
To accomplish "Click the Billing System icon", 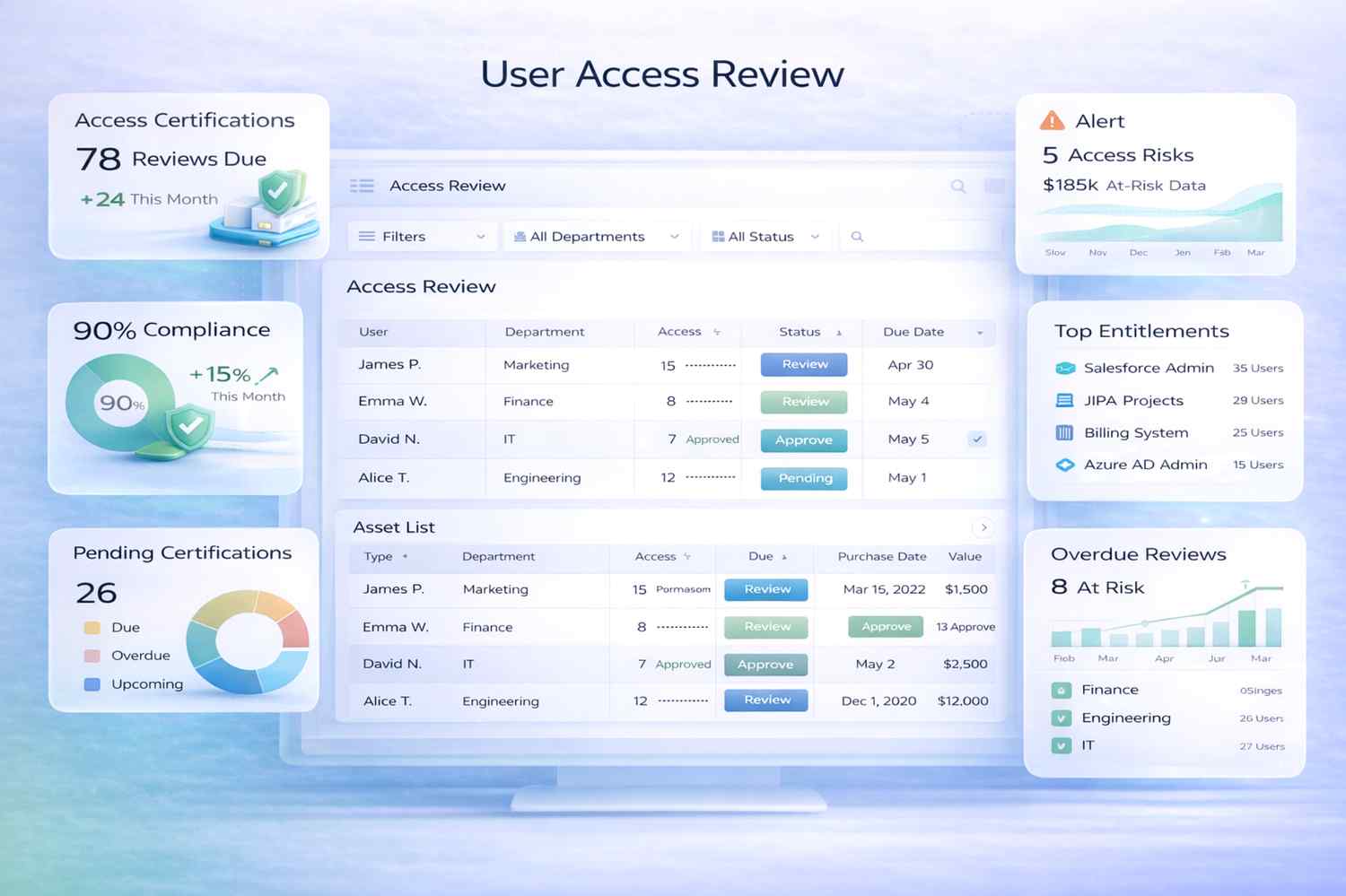I will (x=1064, y=432).
